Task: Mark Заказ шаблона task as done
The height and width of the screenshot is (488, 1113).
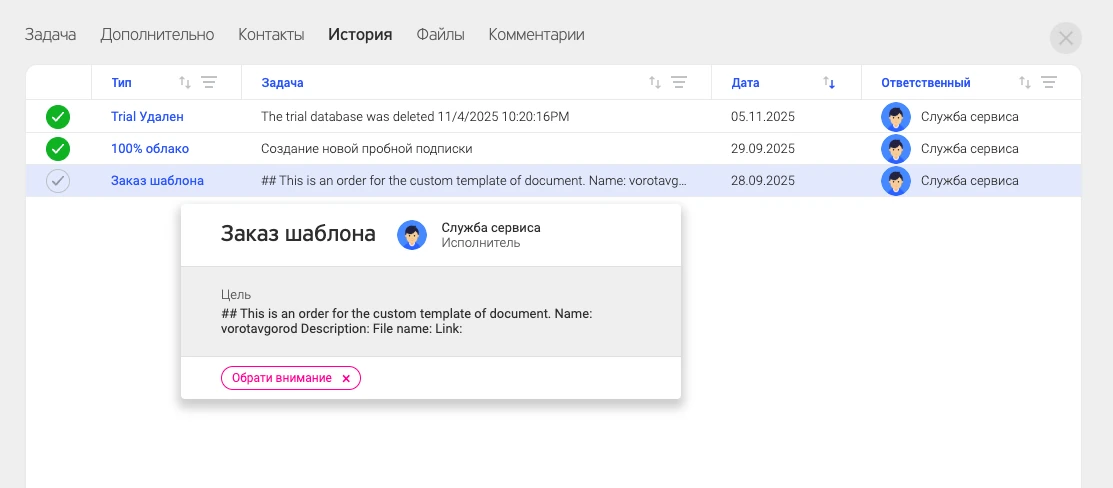Action: pos(58,181)
